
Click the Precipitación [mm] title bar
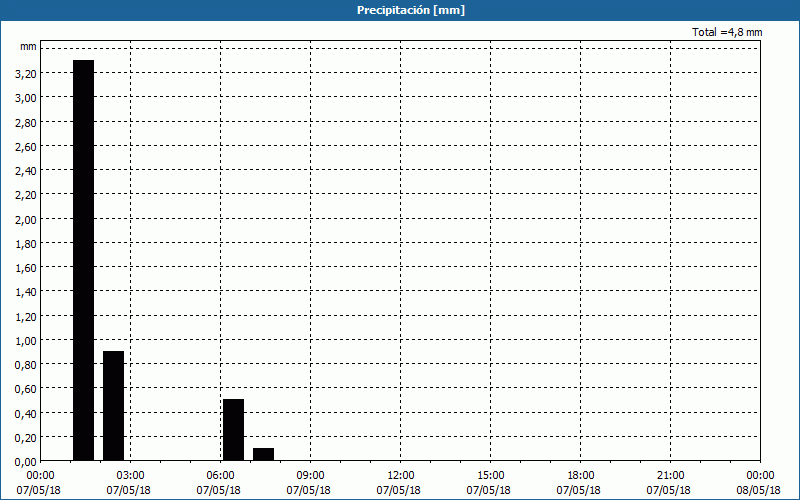pos(400,10)
